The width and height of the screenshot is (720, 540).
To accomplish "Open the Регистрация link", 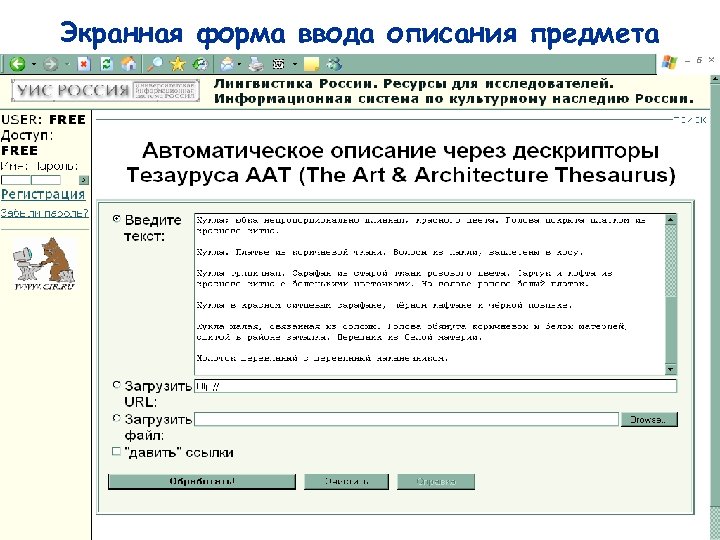I will pyautogui.click(x=43, y=195).
